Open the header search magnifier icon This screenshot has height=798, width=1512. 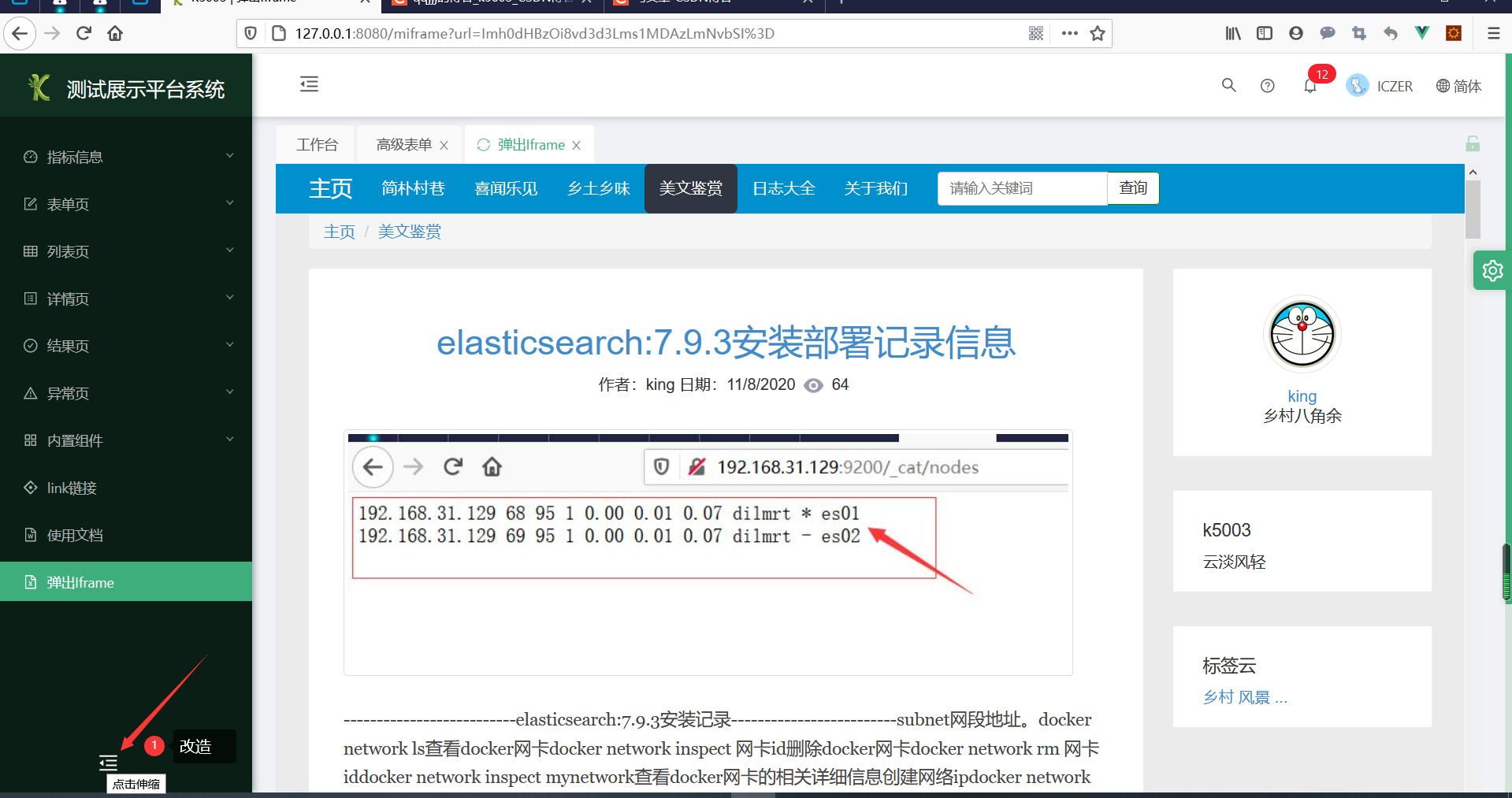pos(1228,85)
